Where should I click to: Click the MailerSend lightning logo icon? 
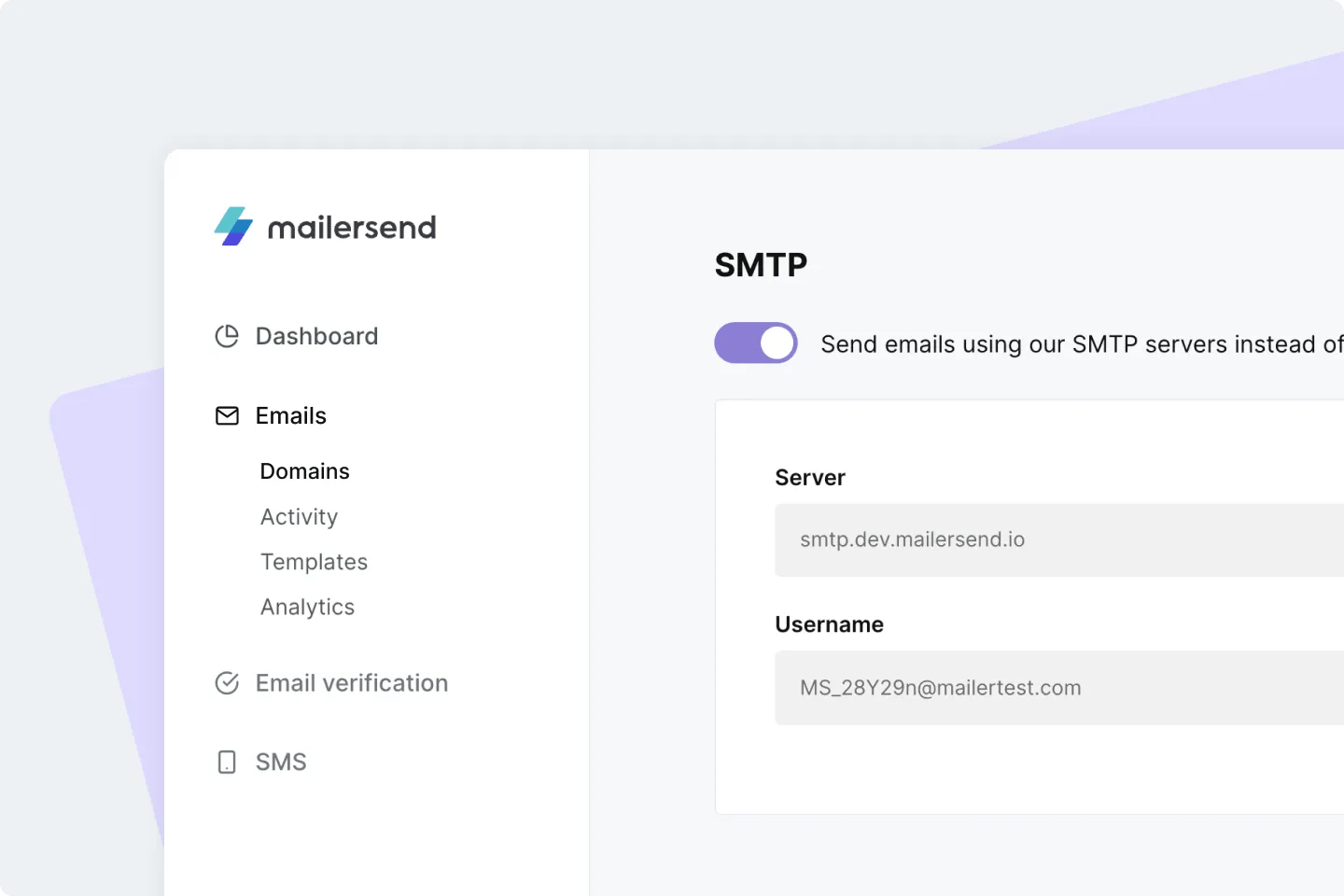(x=233, y=226)
